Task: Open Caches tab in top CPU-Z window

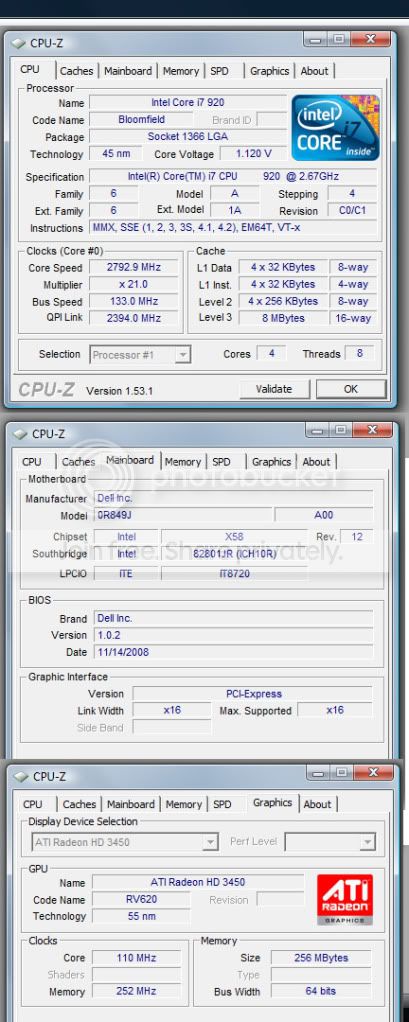Action: (76, 71)
